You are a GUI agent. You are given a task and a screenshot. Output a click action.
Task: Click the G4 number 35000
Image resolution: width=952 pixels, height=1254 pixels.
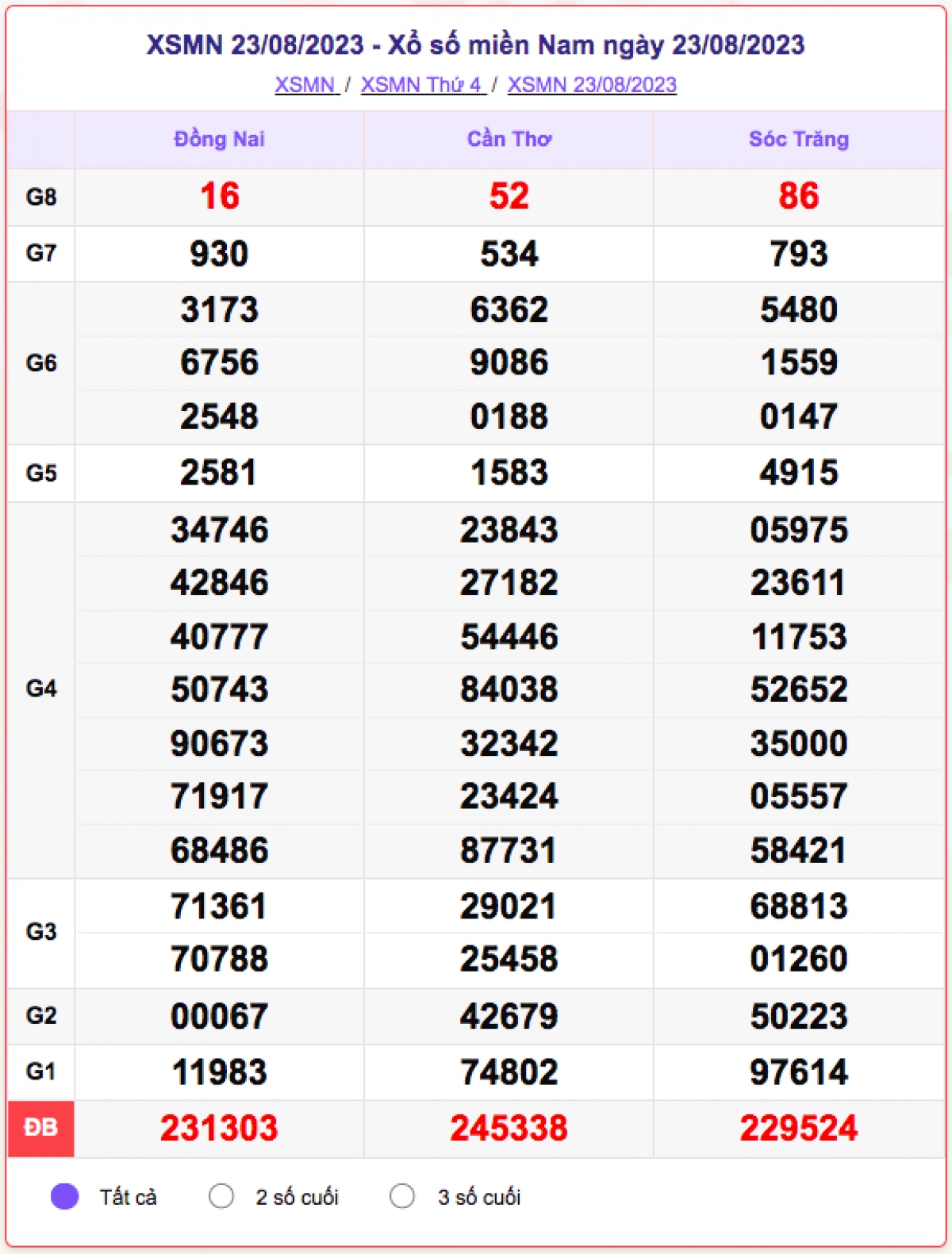pyautogui.click(x=799, y=744)
